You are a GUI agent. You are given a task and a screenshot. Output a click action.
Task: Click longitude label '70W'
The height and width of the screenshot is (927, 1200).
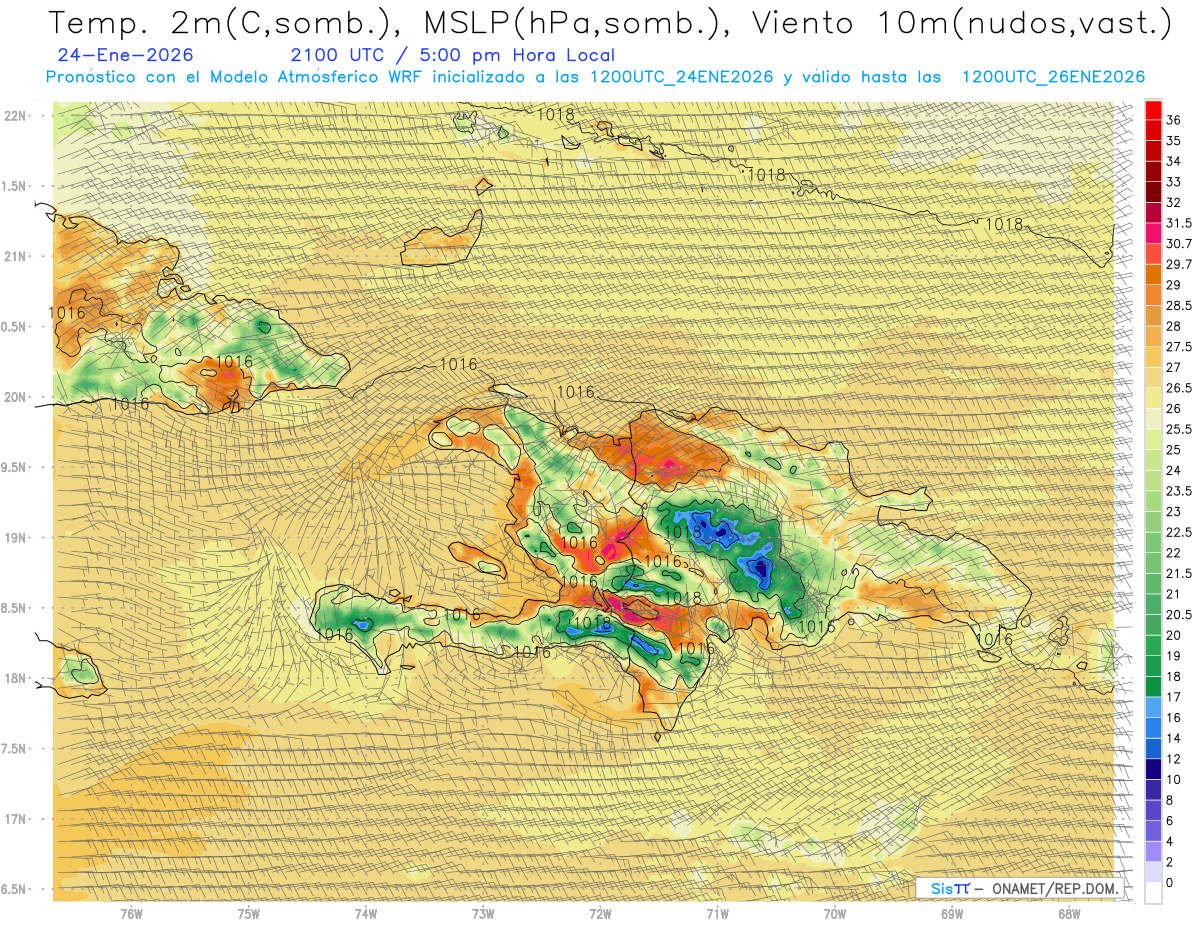(x=835, y=913)
